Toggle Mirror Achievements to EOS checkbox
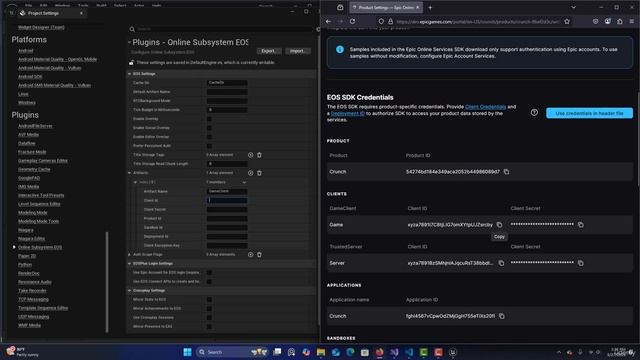 click(209, 309)
